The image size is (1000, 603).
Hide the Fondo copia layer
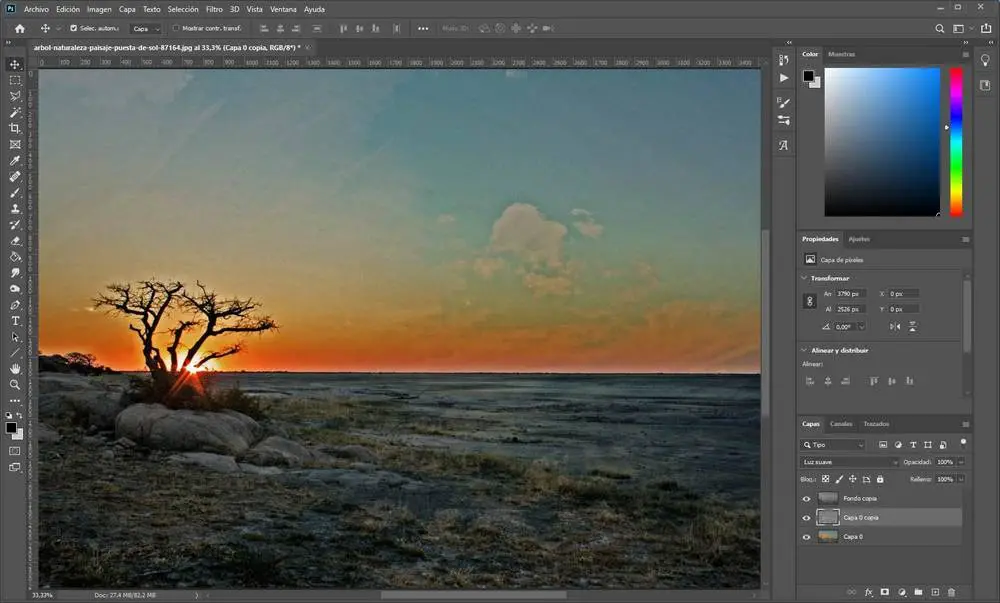point(807,498)
